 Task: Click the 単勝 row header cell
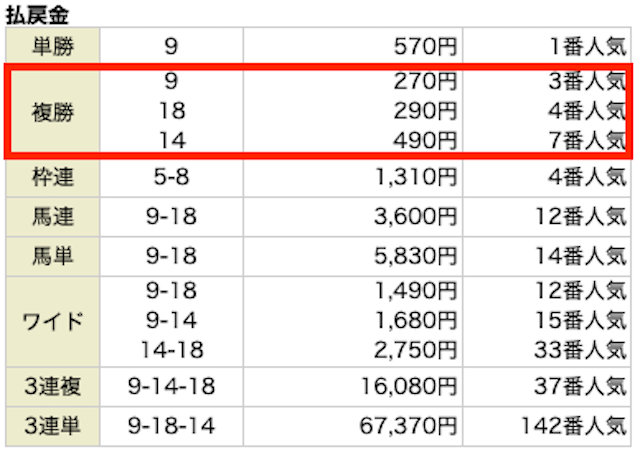click(53, 46)
